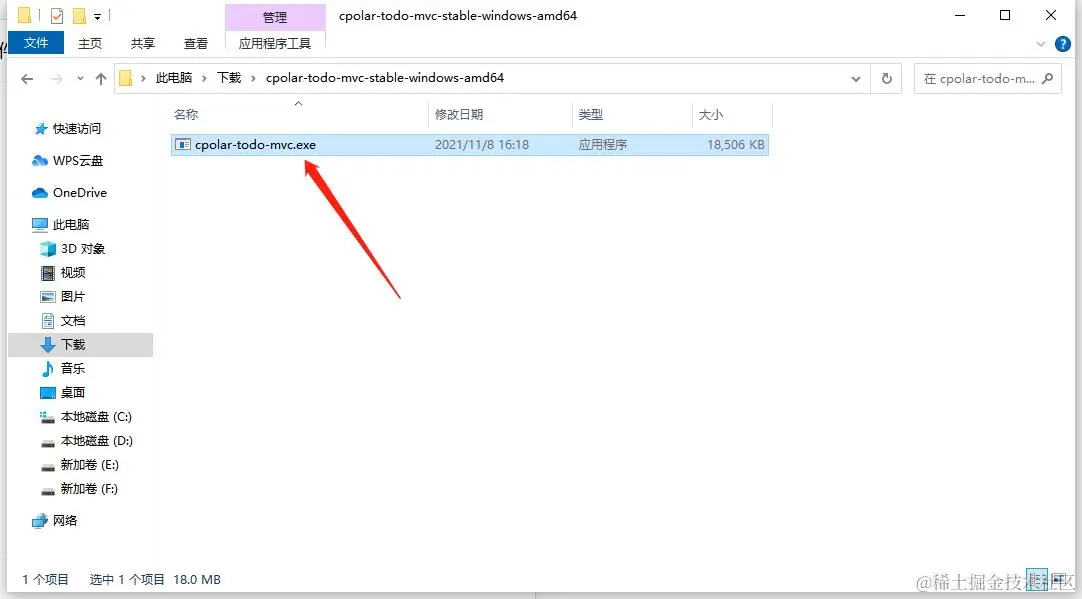This screenshot has width=1082, height=599.
Task: Open WPS云盘 in the navigation pane
Action: click(x=77, y=161)
